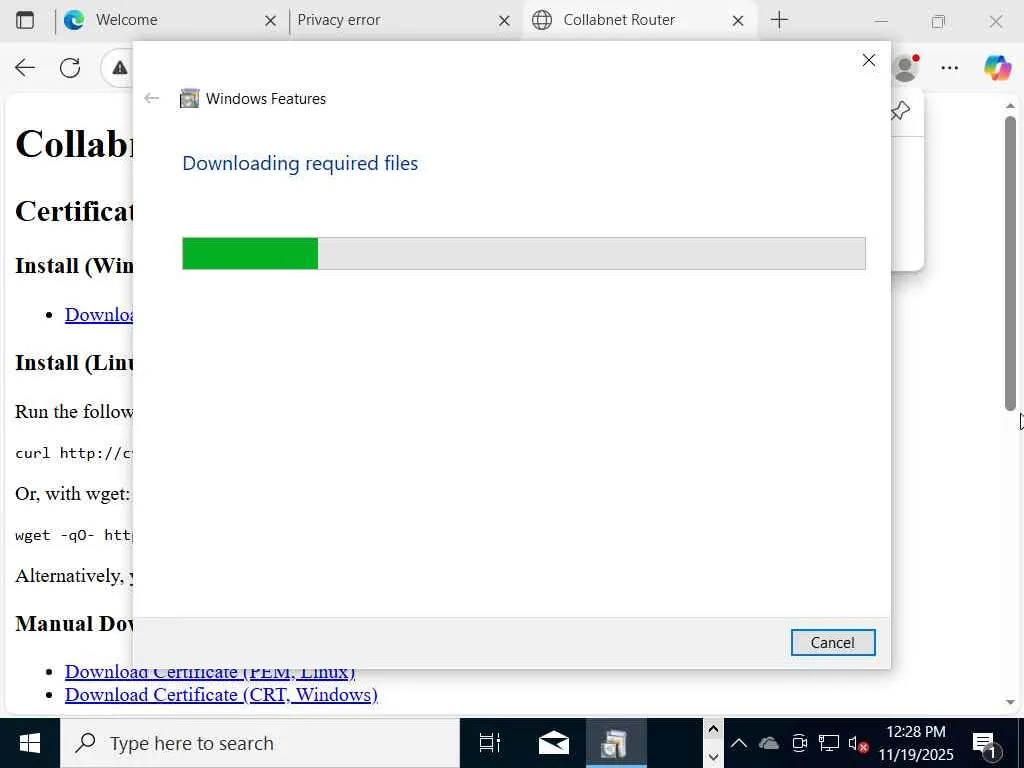Image resolution: width=1024 pixels, height=768 pixels.
Task: Click the Windows Features title icon
Action: pyautogui.click(x=189, y=99)
